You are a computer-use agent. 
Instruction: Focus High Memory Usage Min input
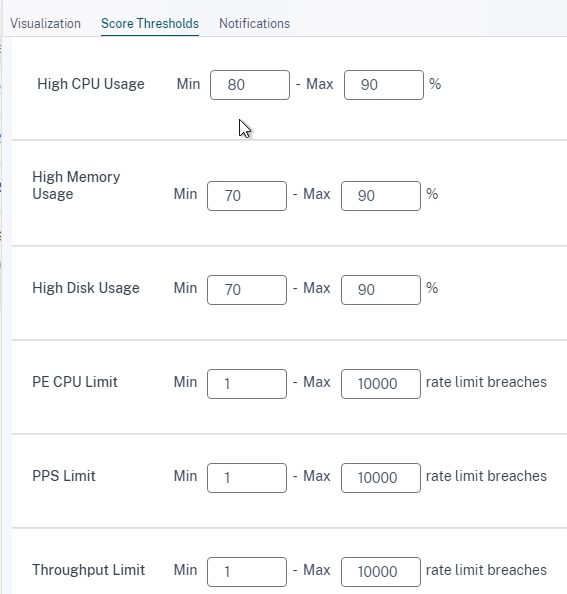click(x=247, y=196)
